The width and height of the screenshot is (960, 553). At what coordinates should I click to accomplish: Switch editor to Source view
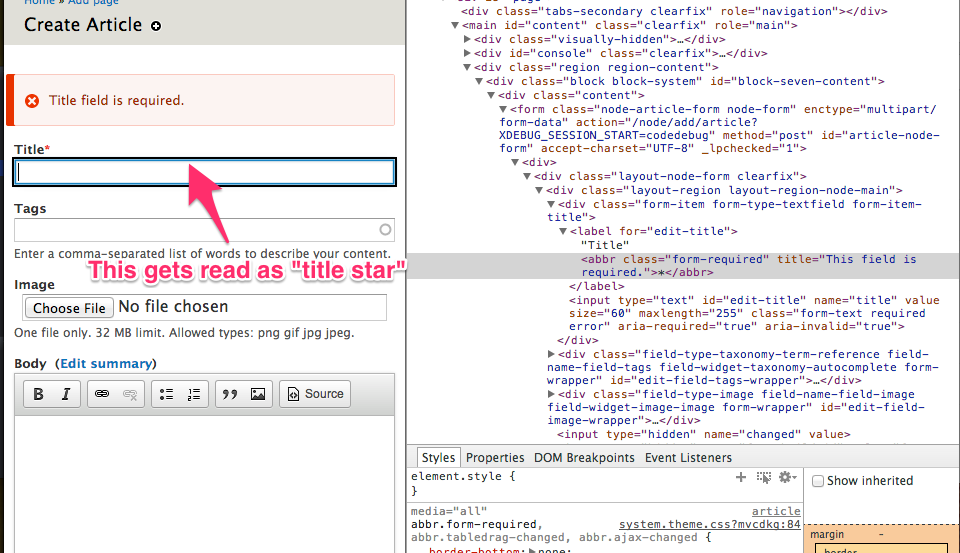315,394
